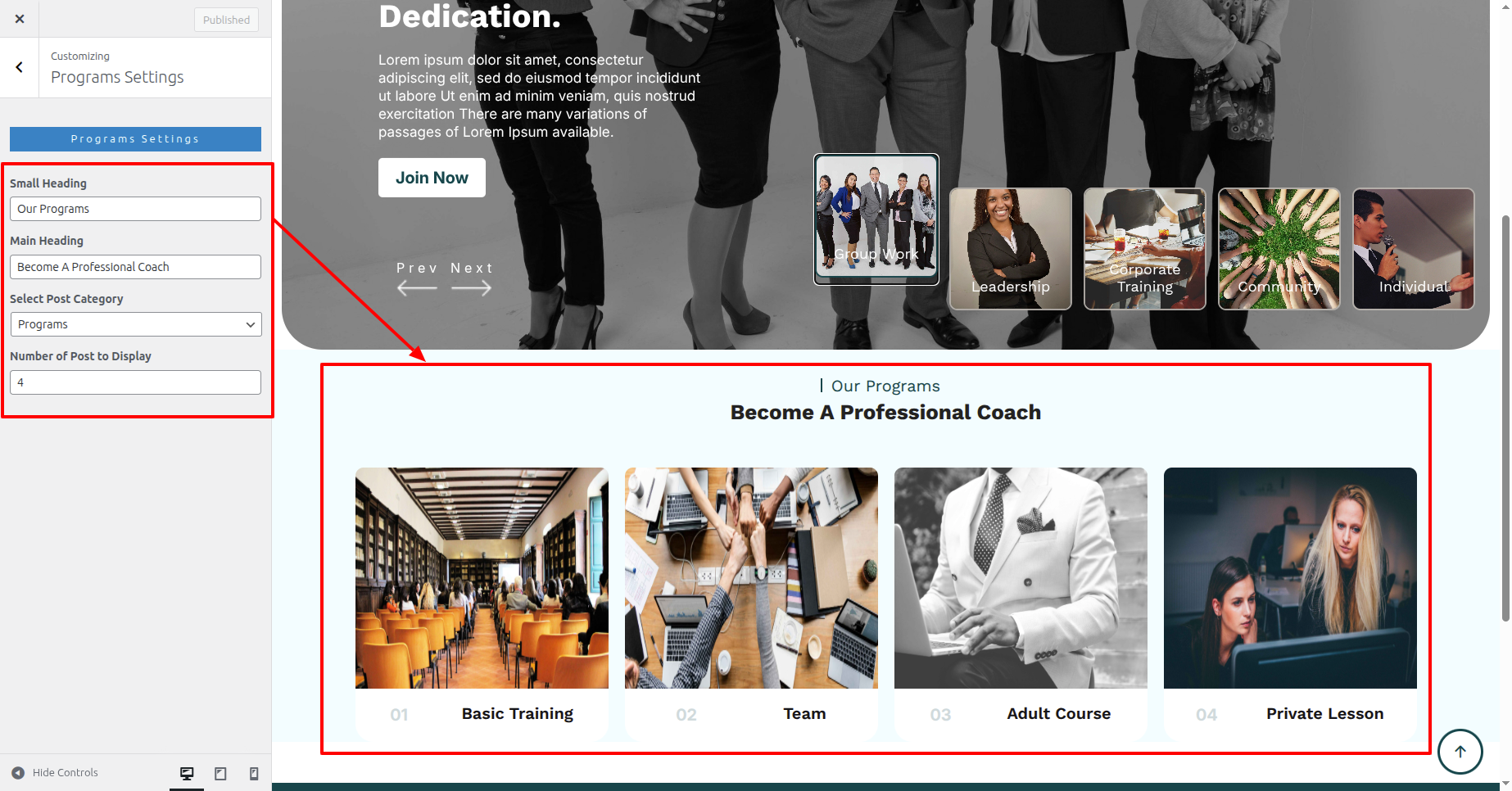Click the Number of Post to Display field
Screen dimensions: 1512x791
[x=135, y=382]
